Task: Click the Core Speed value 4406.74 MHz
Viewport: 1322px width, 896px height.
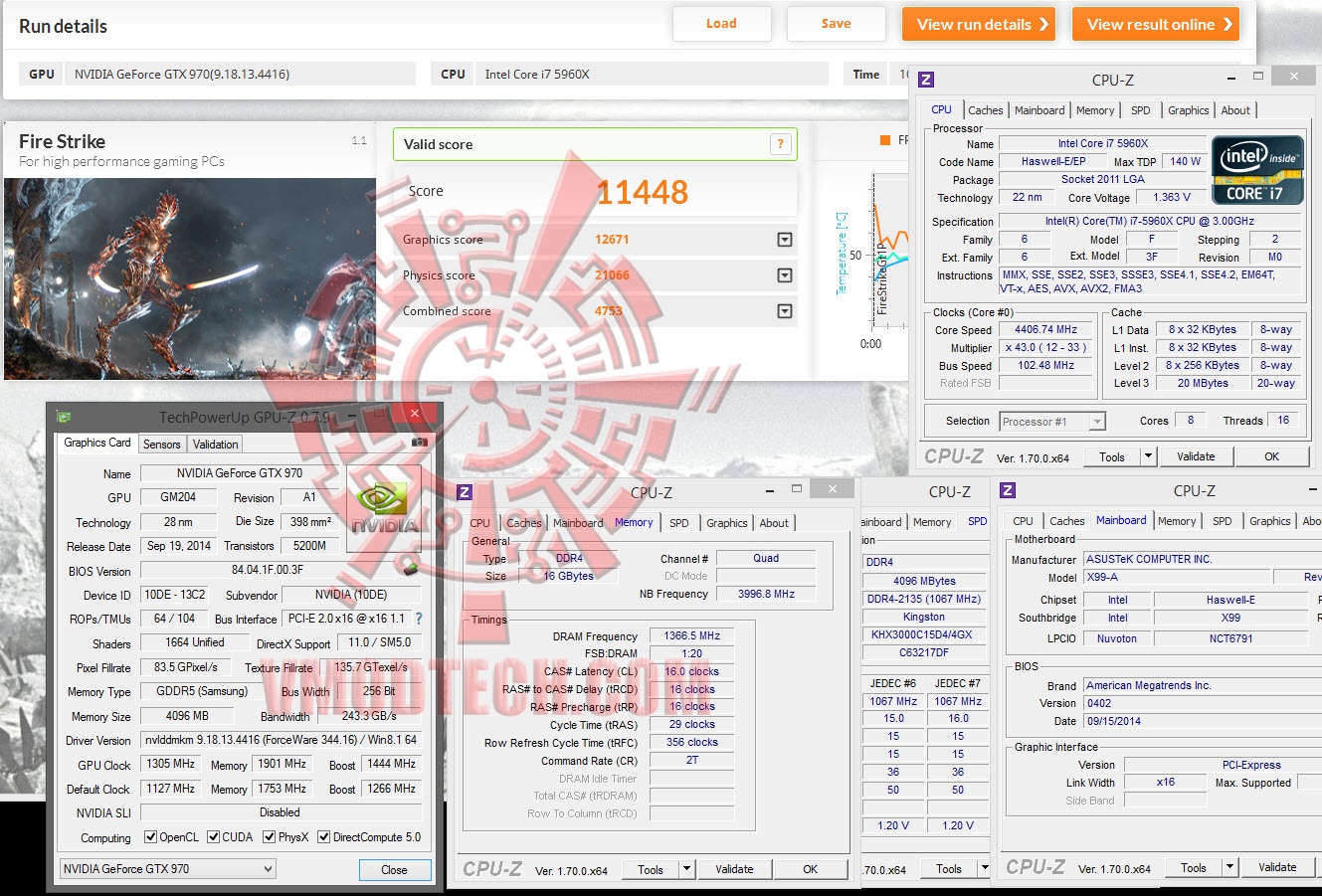Action: 1045,329
